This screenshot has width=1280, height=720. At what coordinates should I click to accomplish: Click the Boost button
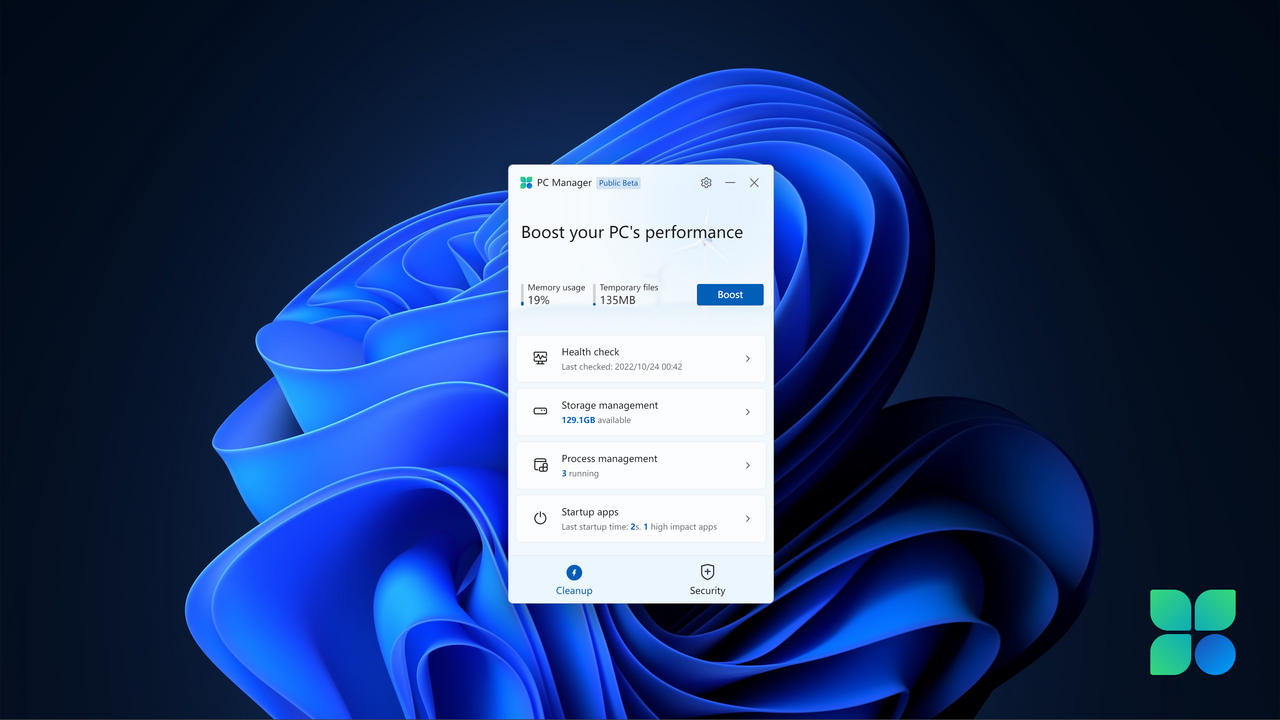point(730,294)
